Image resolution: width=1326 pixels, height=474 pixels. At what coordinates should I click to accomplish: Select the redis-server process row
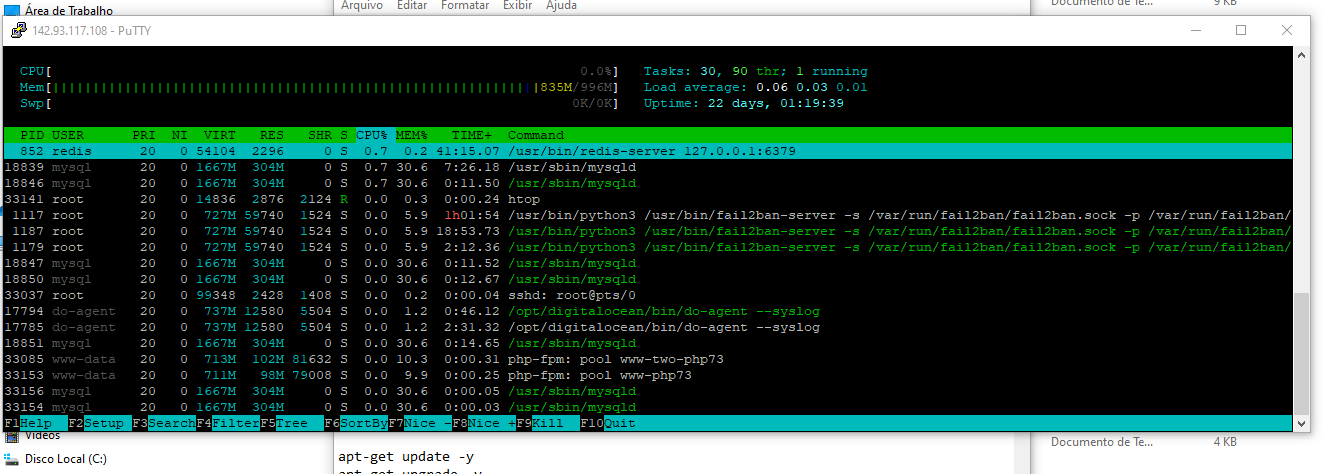point(648,151)
